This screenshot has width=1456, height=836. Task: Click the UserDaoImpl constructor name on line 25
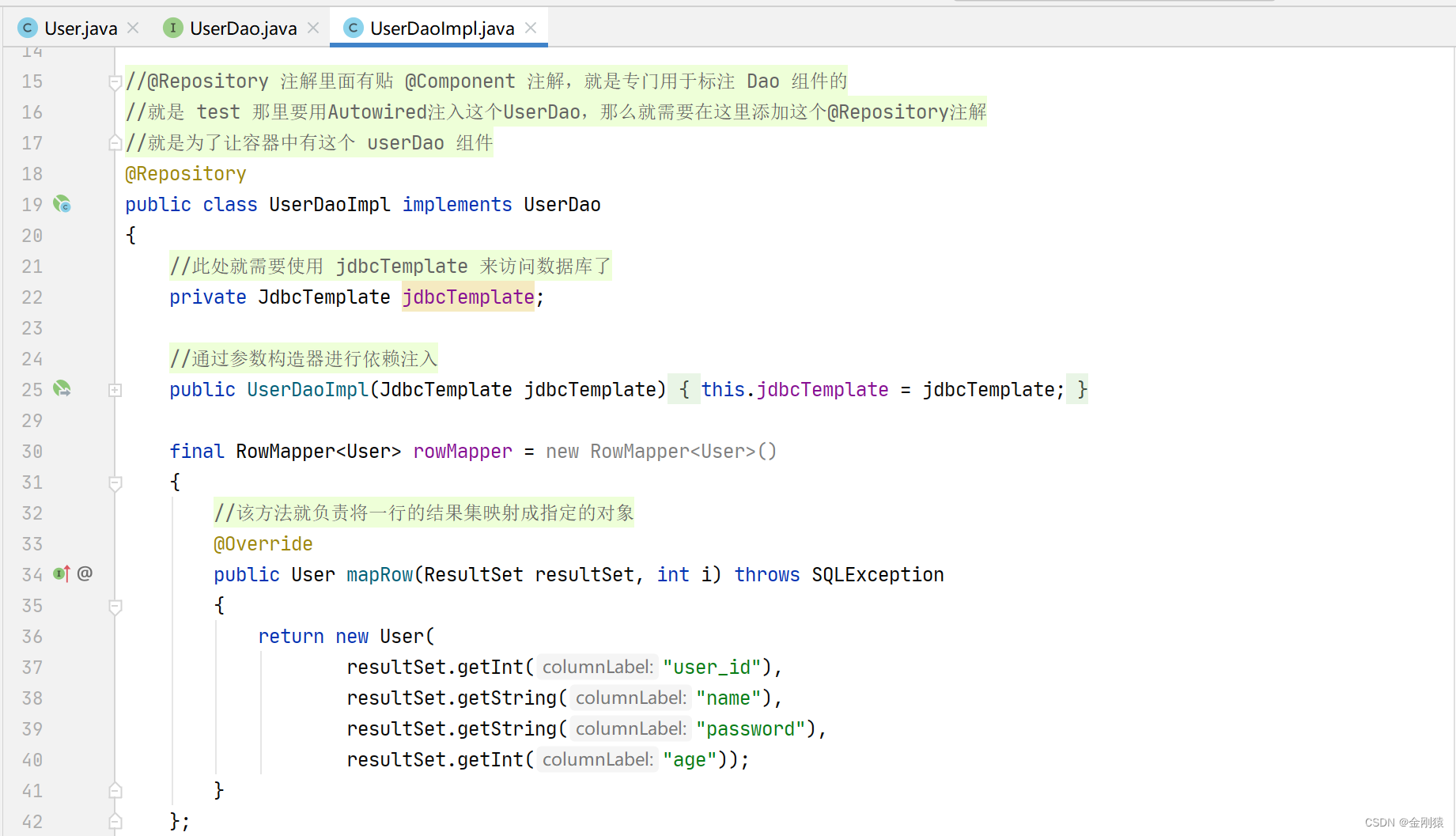(x=308, y=390)
